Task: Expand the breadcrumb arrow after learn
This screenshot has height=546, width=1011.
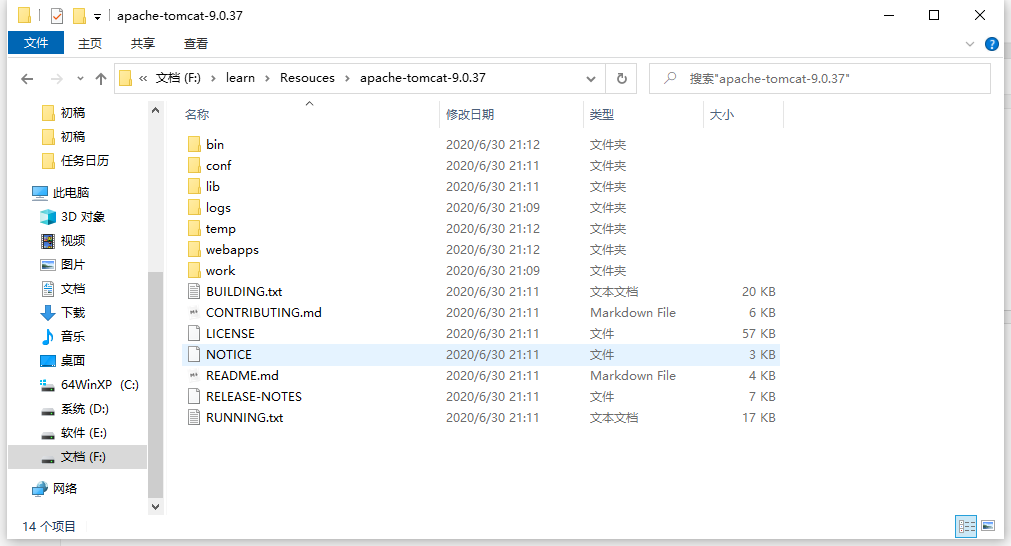Action: tap(267, 79)
